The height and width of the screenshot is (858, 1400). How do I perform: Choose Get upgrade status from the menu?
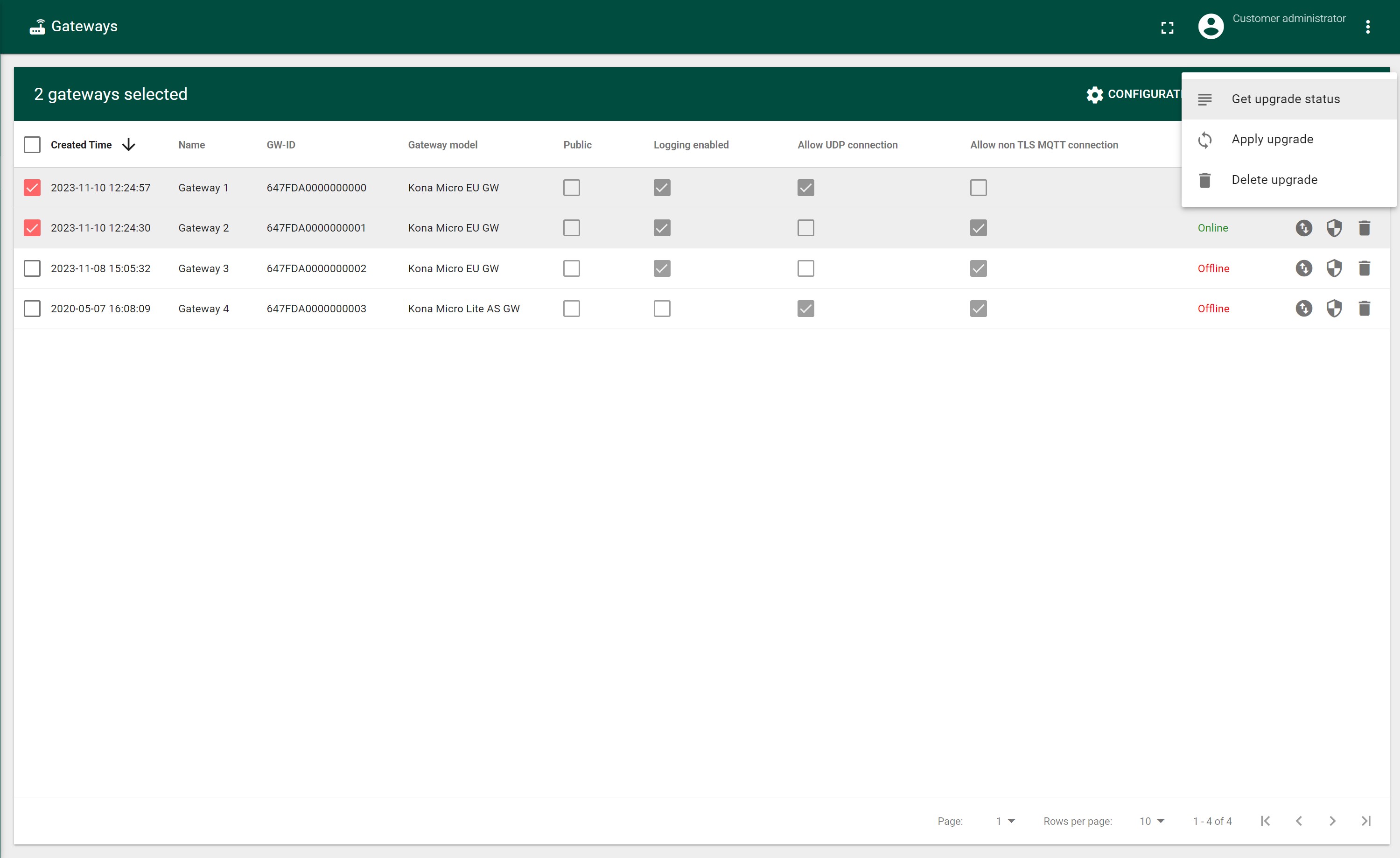point(1285,99)
